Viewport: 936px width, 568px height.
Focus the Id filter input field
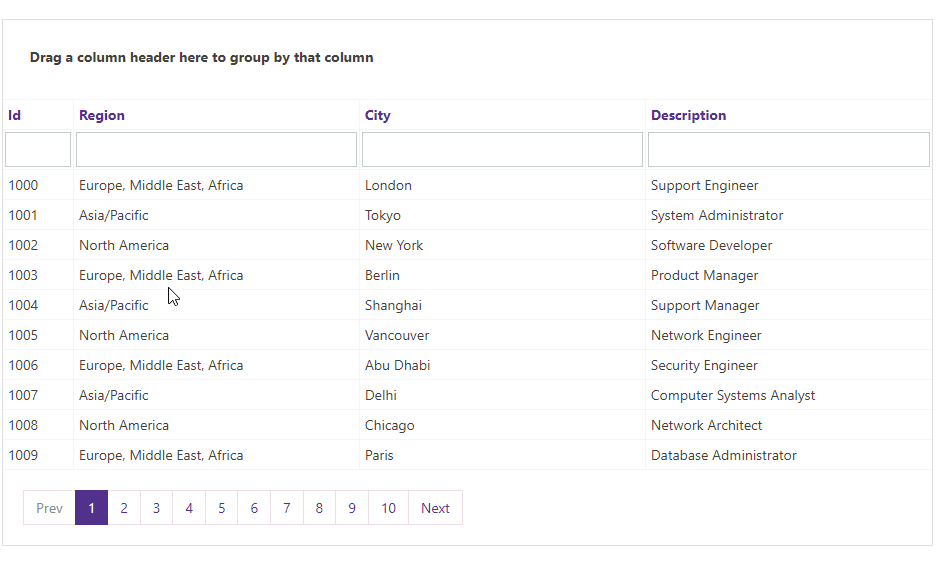(x=38, y=150)
